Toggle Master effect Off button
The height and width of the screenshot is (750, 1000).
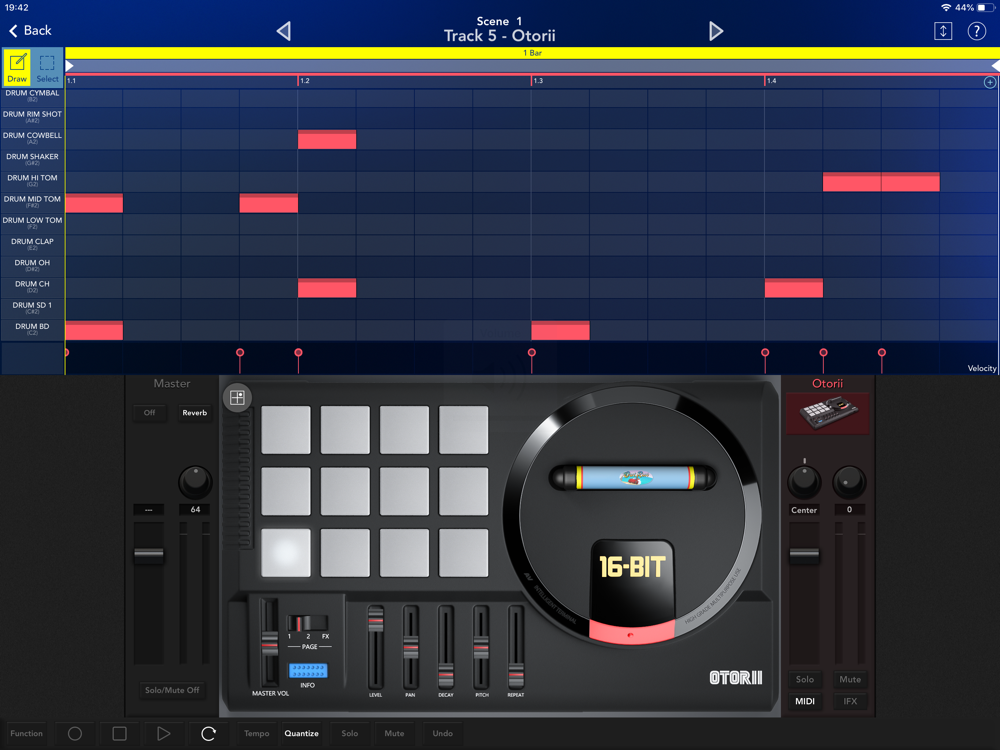[149, 413]
